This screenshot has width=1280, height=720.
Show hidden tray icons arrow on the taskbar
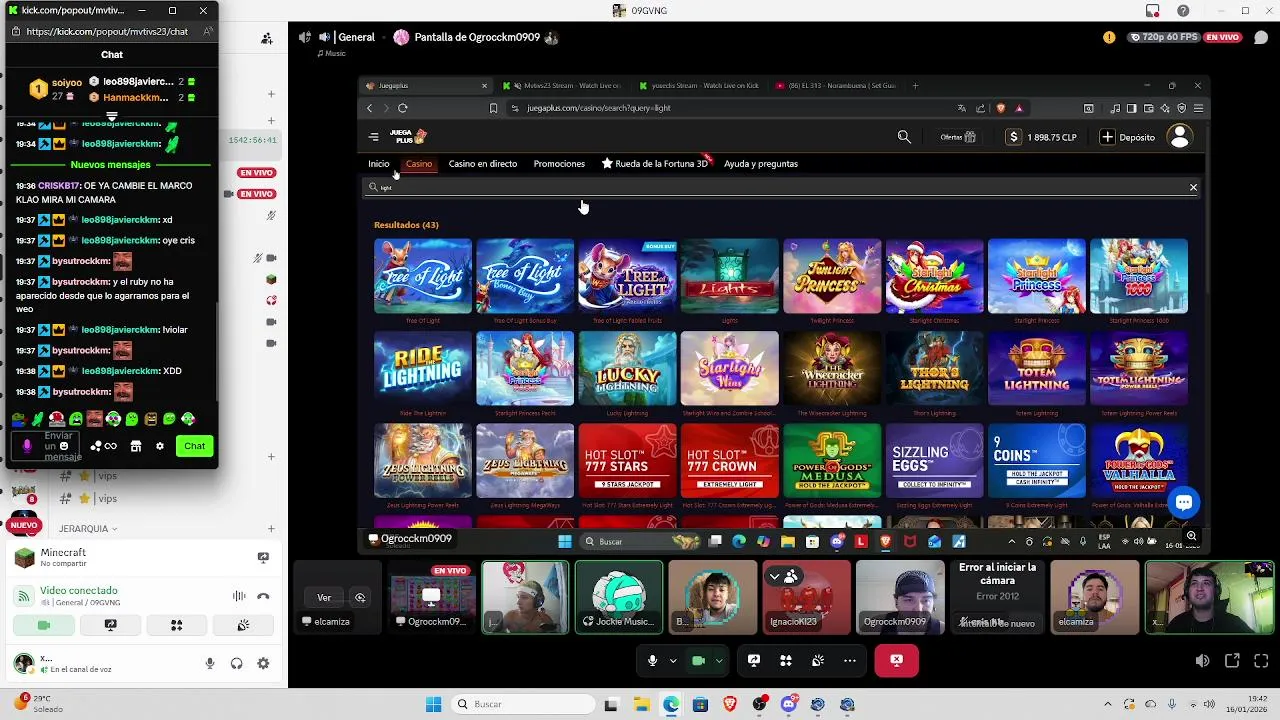(x=1107, y=704)
